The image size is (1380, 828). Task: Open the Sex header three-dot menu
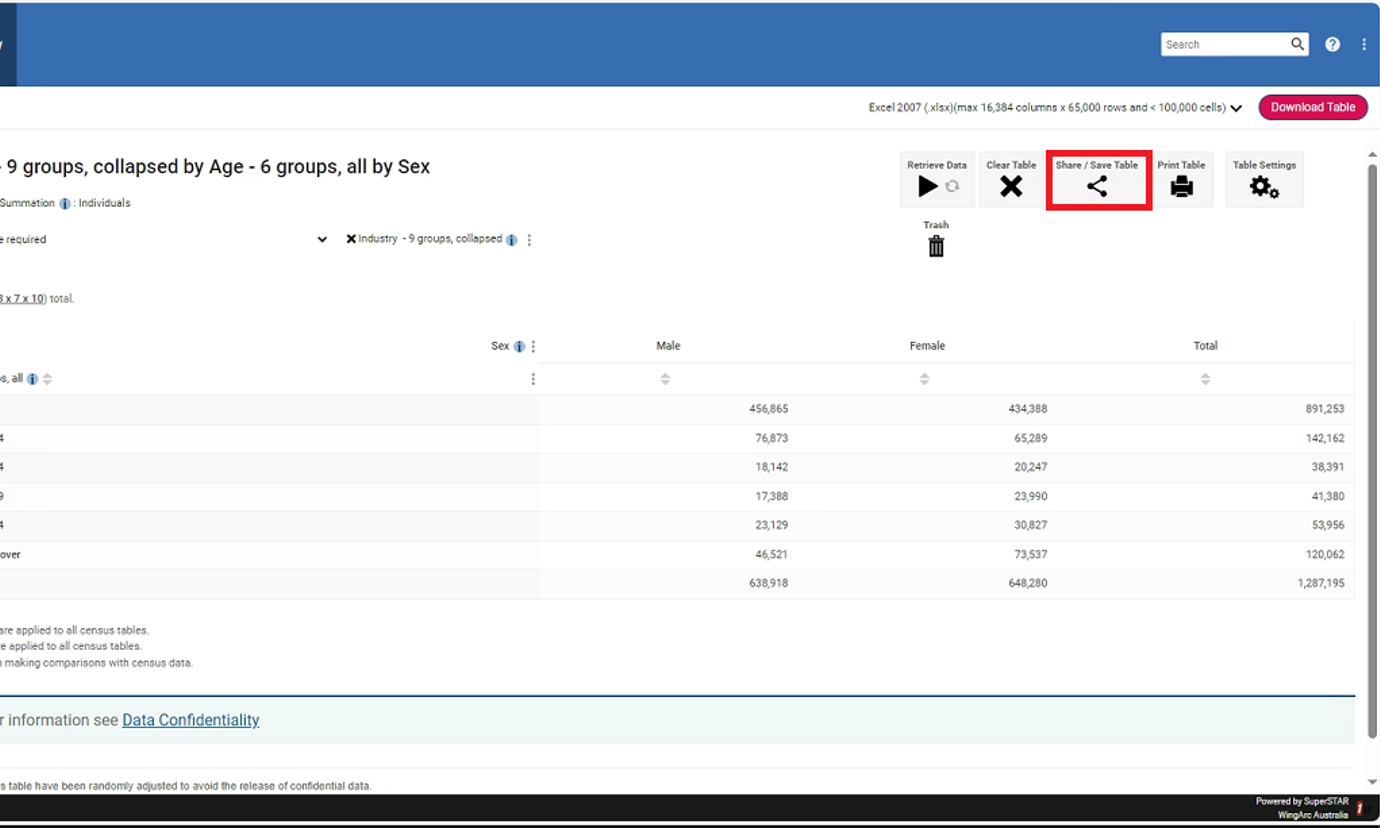click(x=533, y=347)
